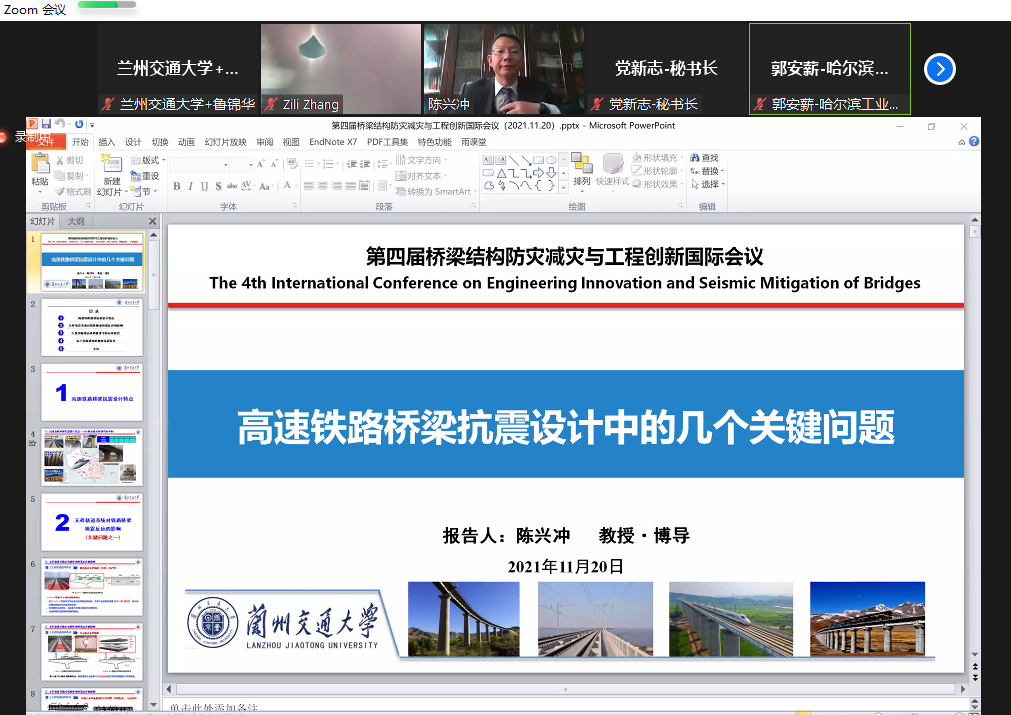Click the New Slide (新建幻灯片) icon
The height and width of the screenshot is (715, 1011).
[x=111, y=167]
